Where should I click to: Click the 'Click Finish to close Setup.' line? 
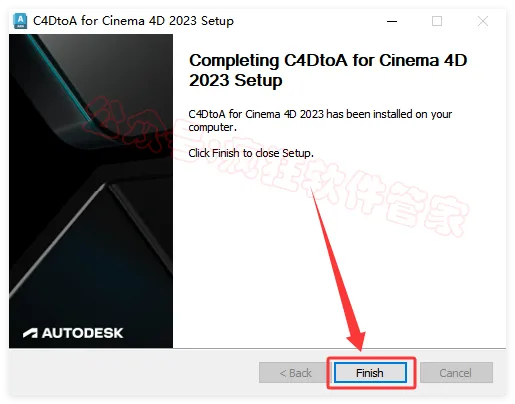tap(251, 153)
